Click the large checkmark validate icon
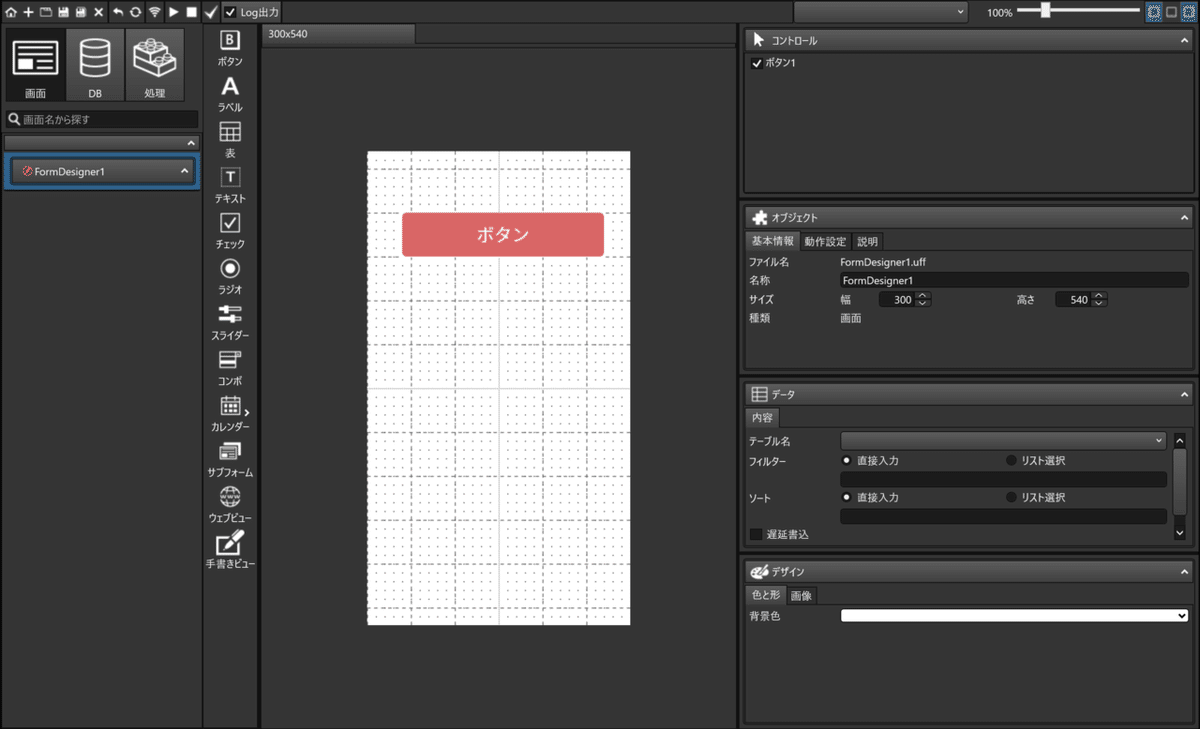 [x=211, y=12]
